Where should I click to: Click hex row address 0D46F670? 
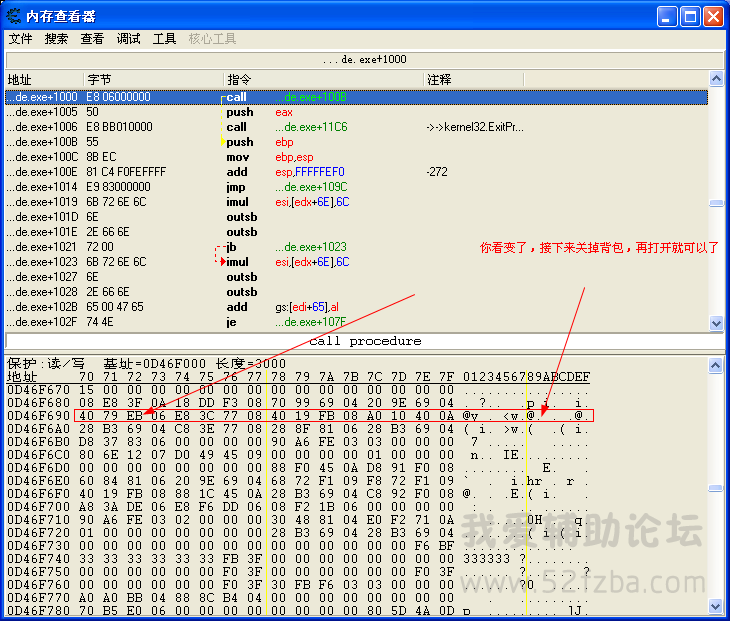coord(38,390)
